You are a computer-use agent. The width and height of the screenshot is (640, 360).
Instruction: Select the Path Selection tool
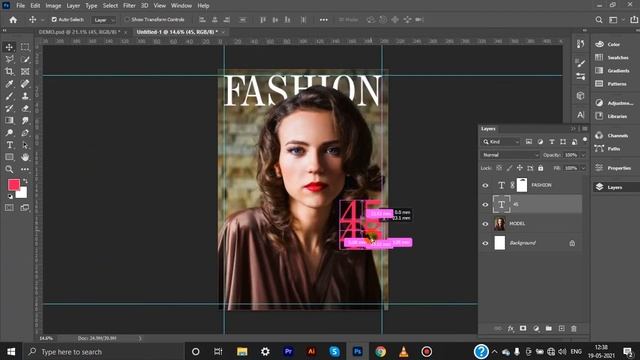[25, 145]
